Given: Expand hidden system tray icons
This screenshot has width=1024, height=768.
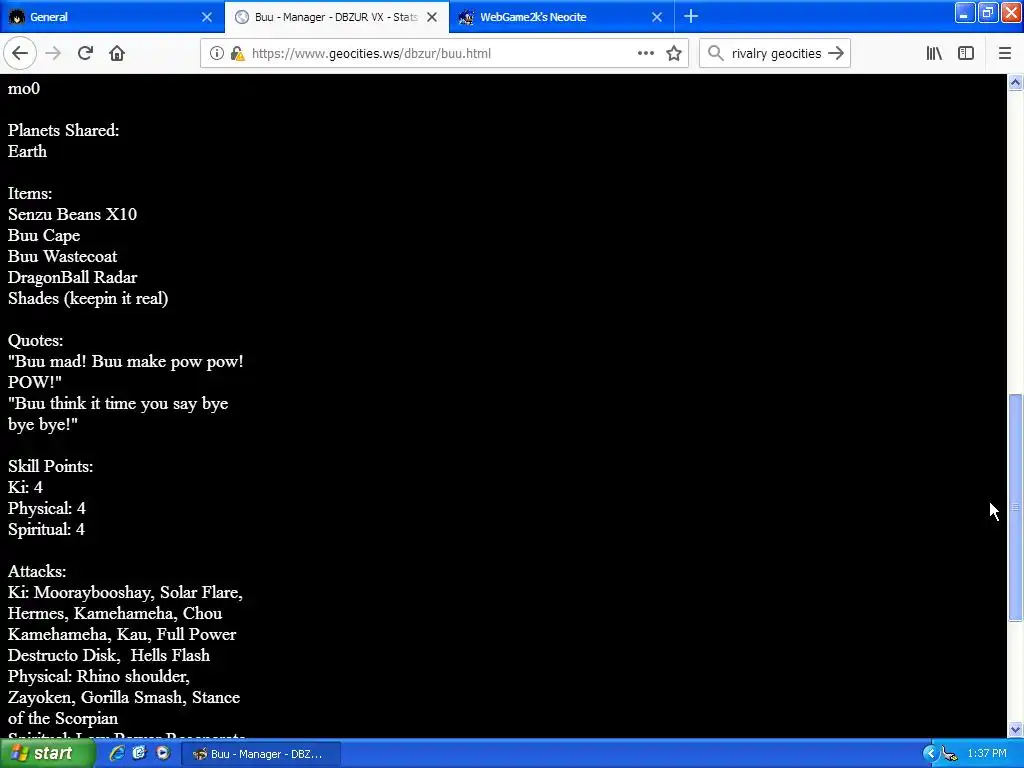Looking at the screenshot, I should [x=930, y=754].
